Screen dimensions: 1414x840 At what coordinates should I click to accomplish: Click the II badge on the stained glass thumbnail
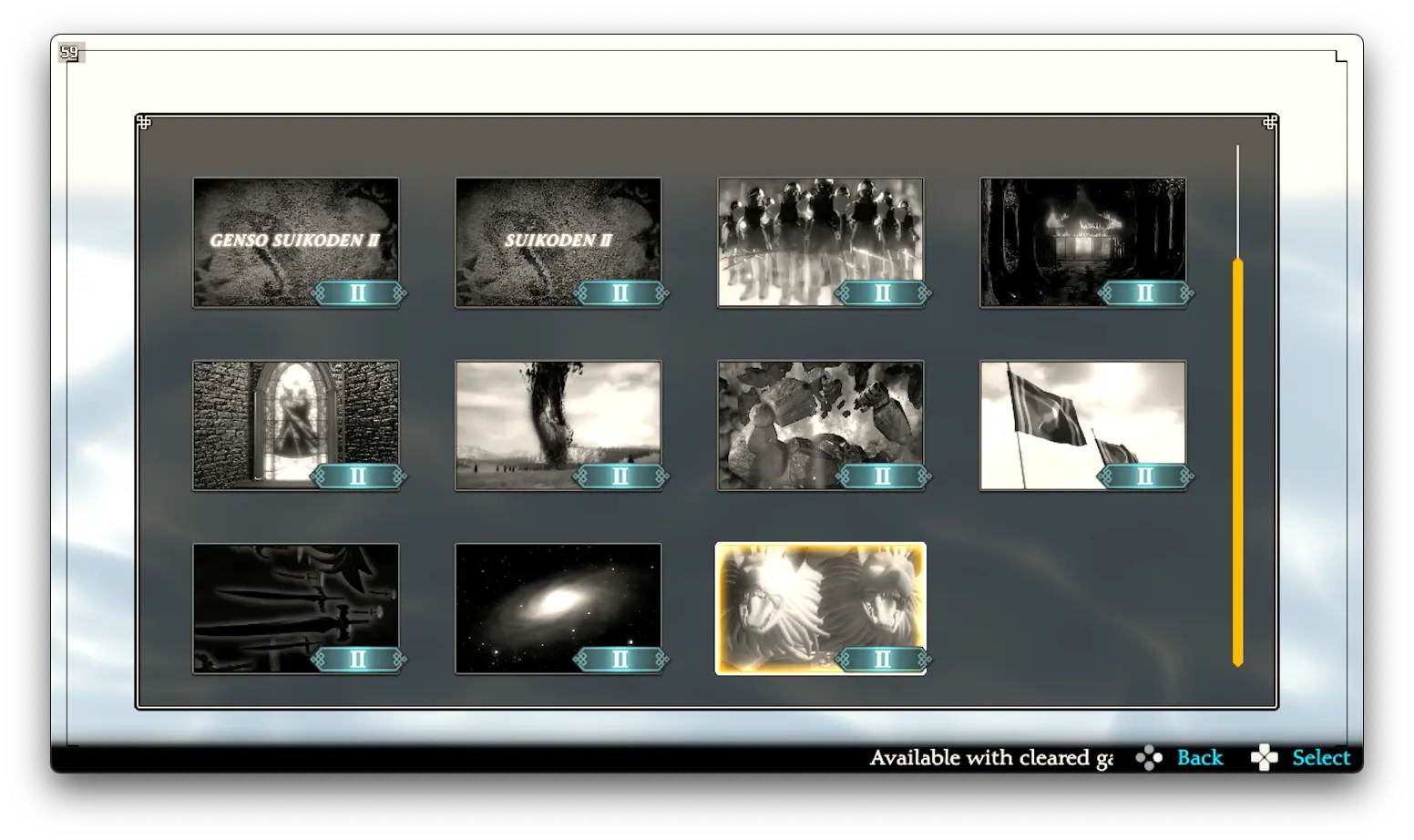[x=358, y=476]
